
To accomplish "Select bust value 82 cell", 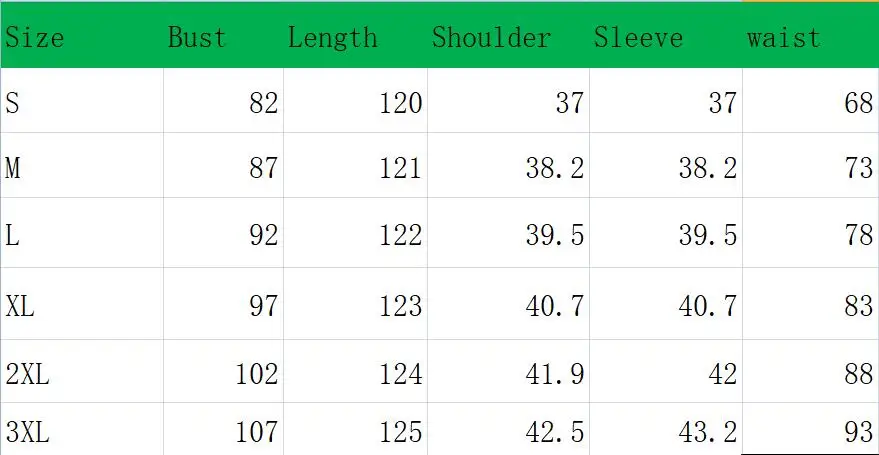I will (224, 101).
